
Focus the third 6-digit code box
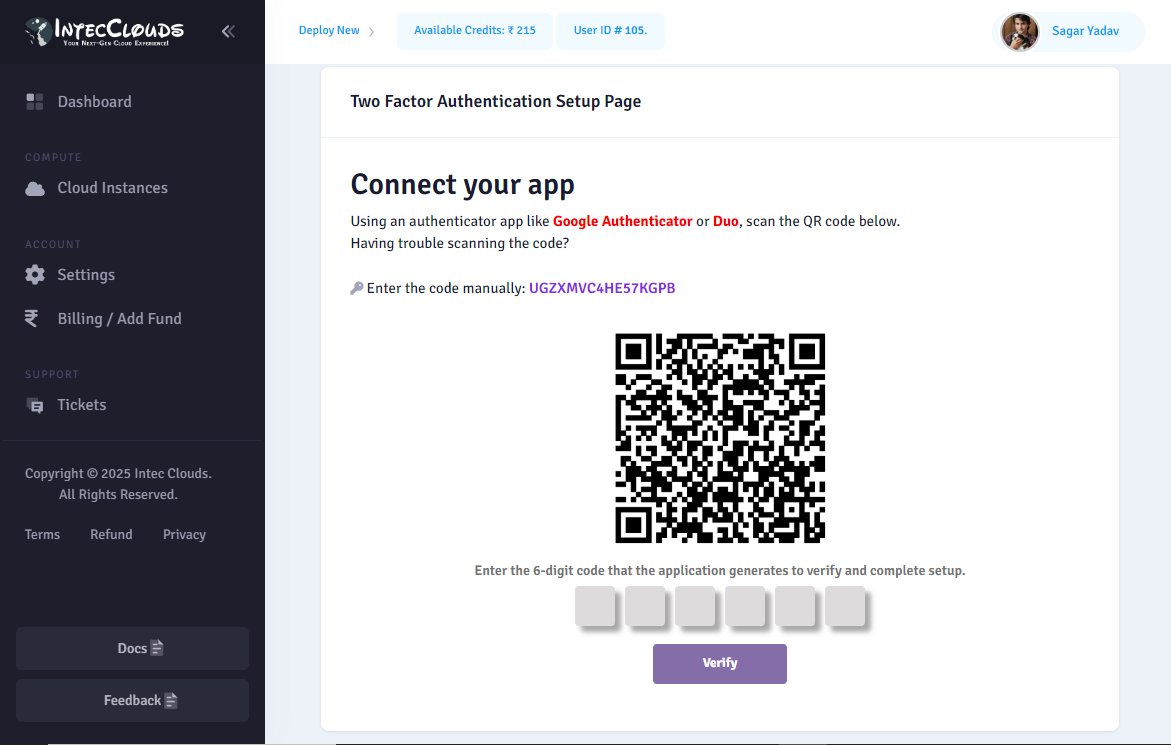695,605
